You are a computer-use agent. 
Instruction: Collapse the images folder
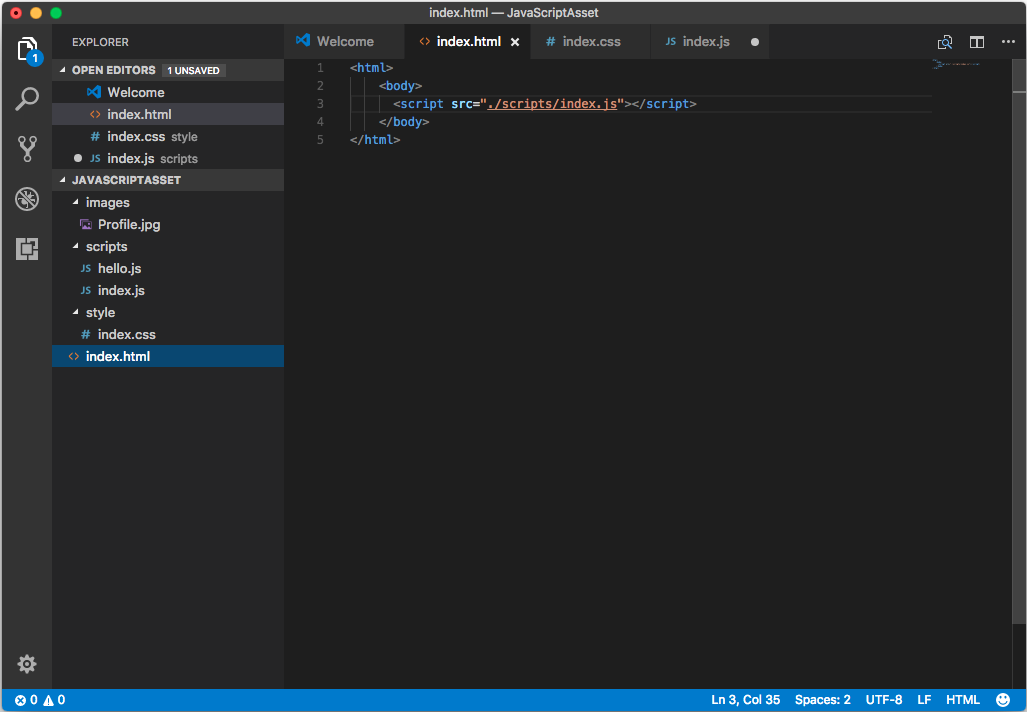pos(75,202)
